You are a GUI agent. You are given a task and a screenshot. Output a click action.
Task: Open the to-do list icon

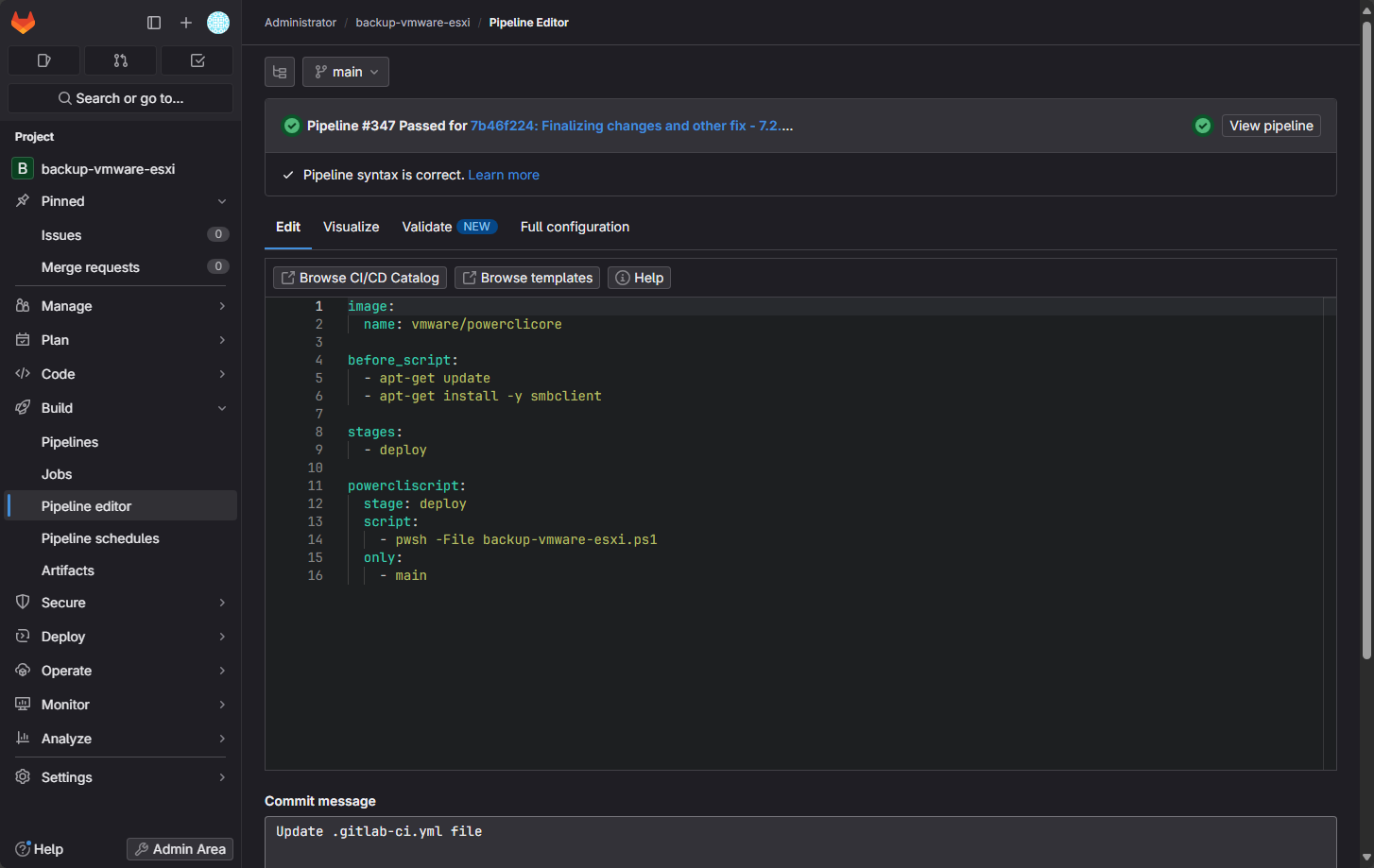point(198,60)
